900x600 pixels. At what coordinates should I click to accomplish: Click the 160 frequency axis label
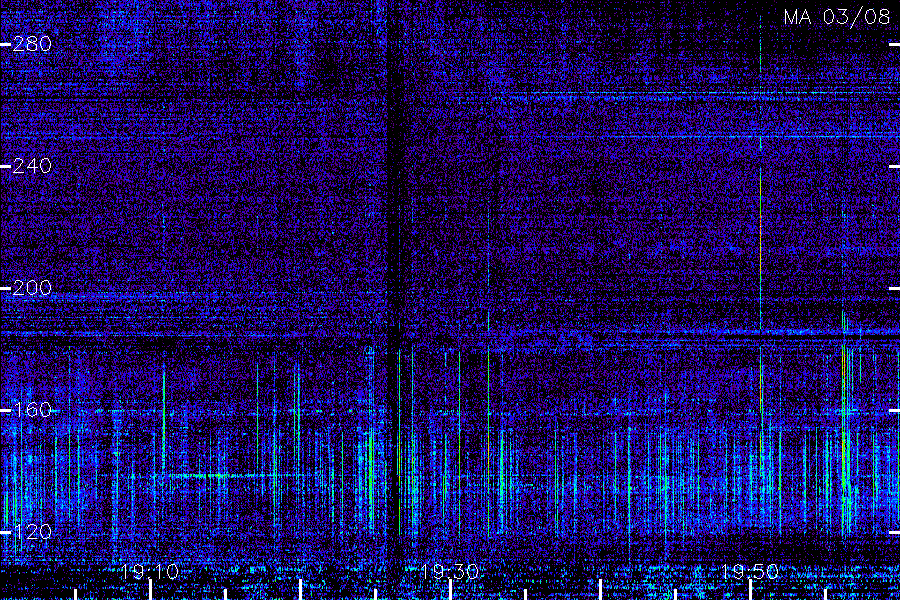32,411
